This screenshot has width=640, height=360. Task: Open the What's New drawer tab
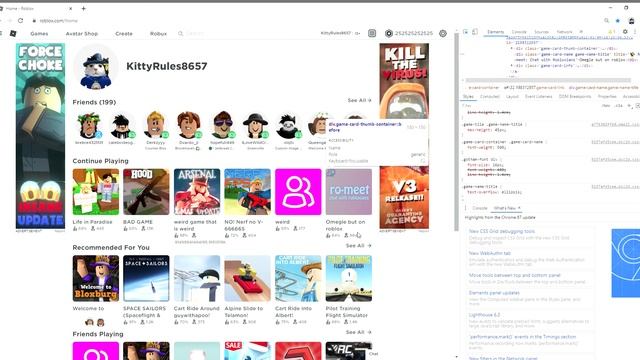click(x=505, y=208)
